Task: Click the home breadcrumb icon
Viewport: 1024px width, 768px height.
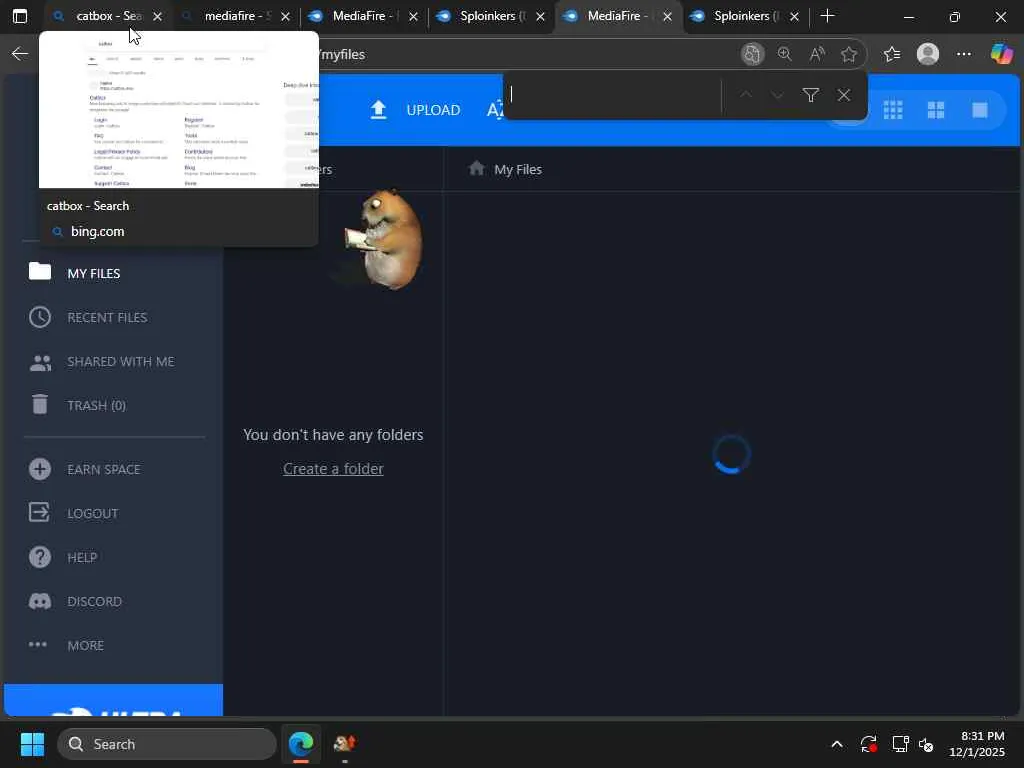Action: tap(477, 168)
